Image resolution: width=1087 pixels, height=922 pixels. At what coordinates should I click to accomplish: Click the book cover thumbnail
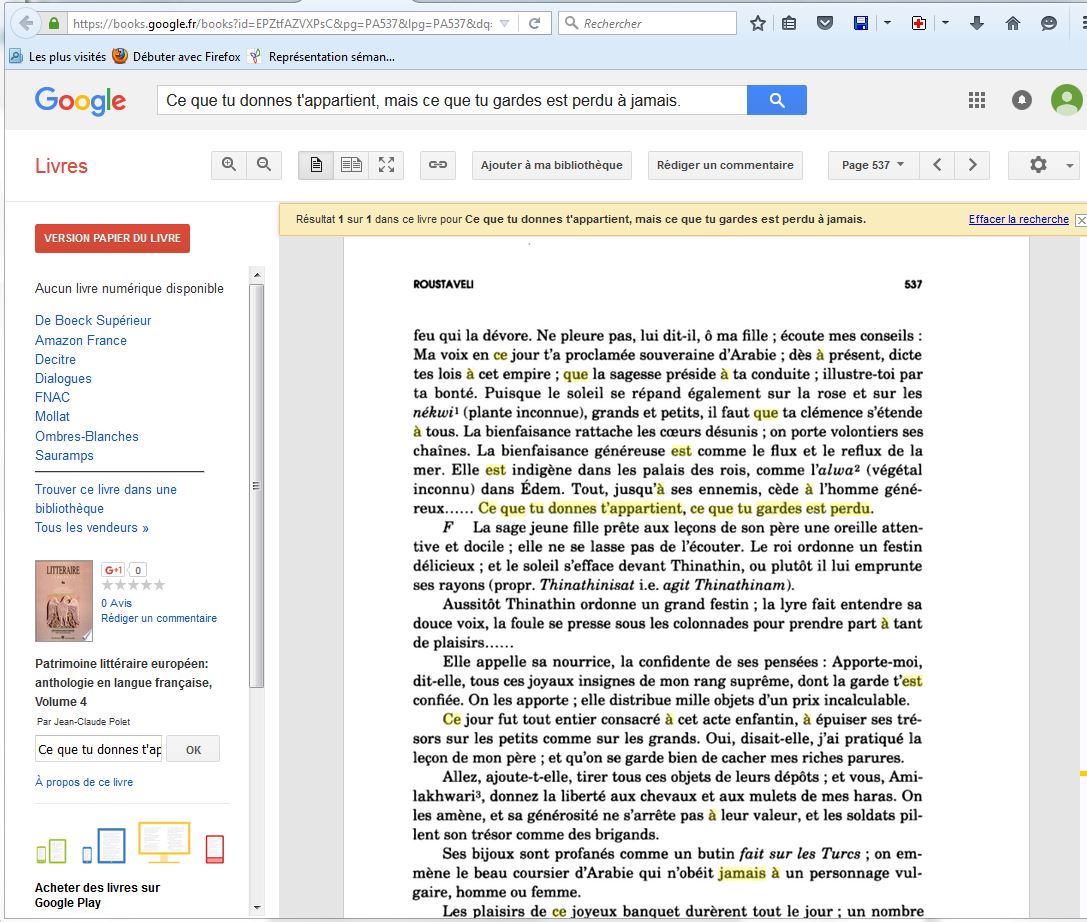(64, 600)
